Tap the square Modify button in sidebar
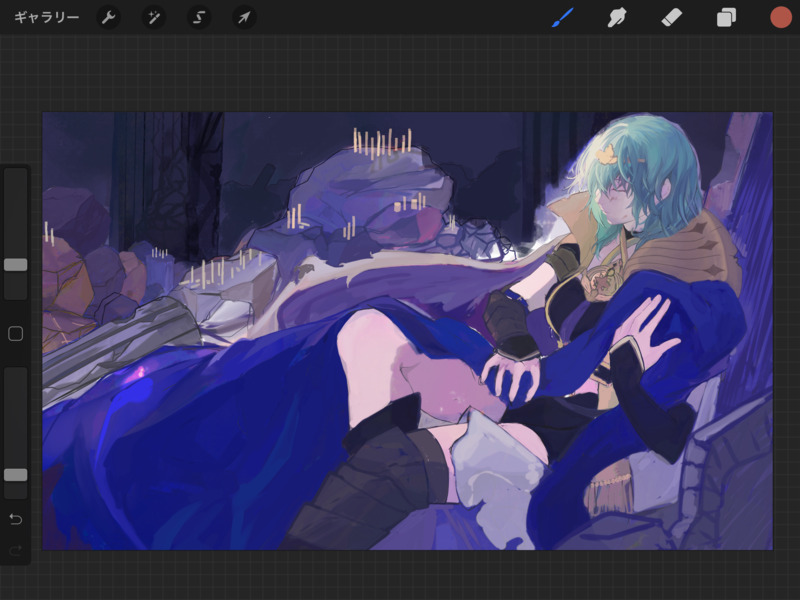 [x=15, y=334]
